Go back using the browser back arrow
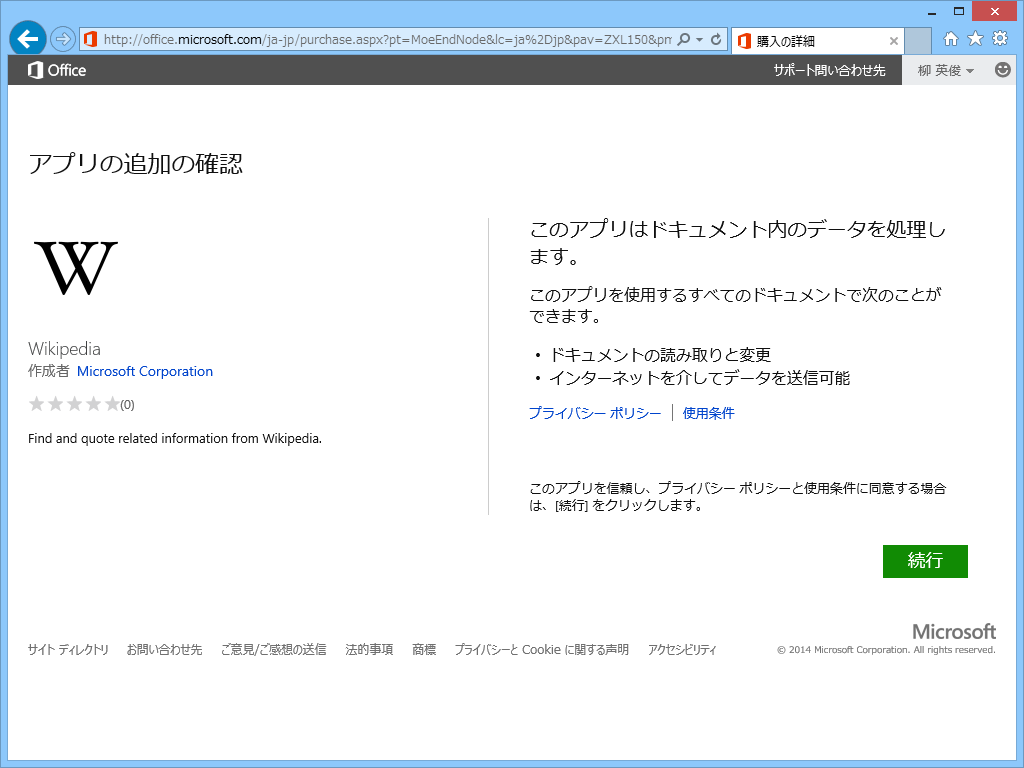 click(27, 39)
